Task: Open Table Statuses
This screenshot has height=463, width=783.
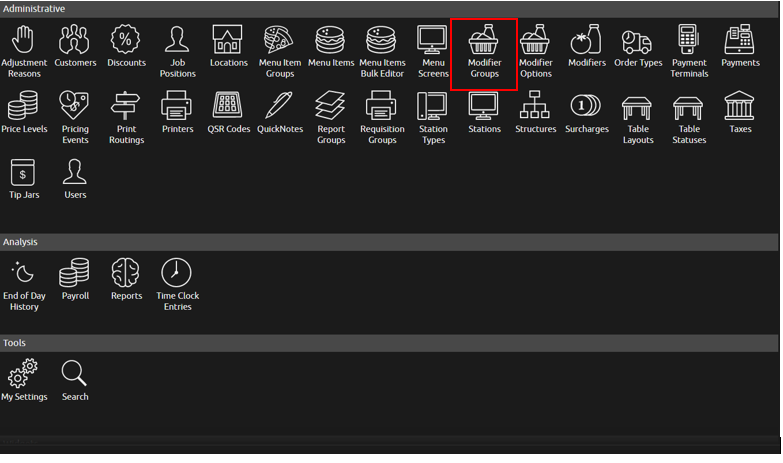Action: tap(689, 118)
